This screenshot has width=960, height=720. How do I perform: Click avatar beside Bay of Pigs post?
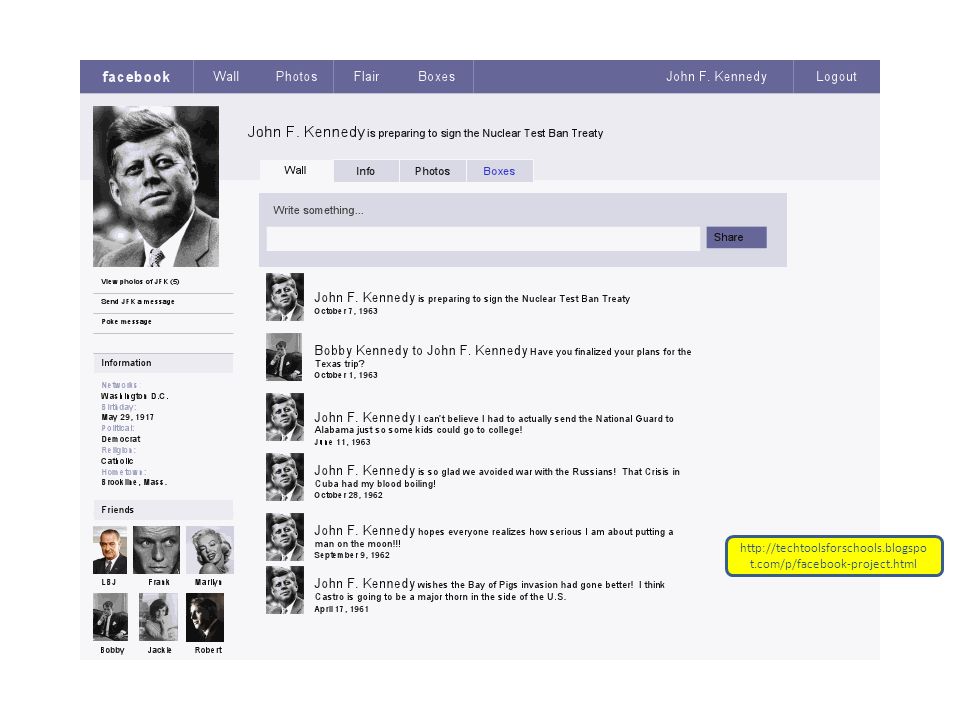tap(285, 590)
